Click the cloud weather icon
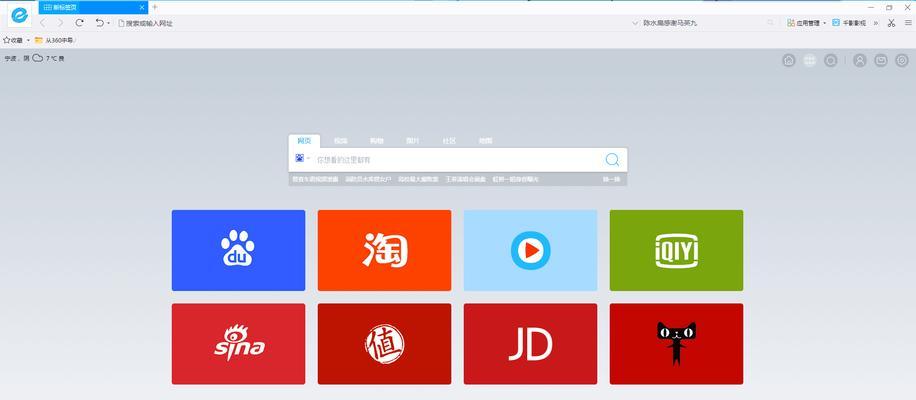The image size is (916, 400). 37,58
